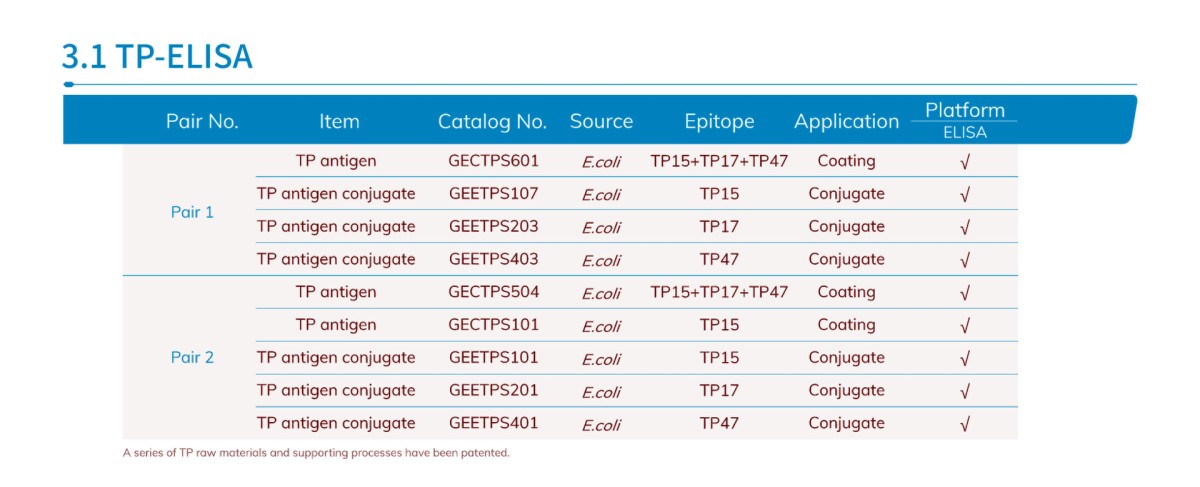Click the Catalog No. column header
Viewport: 1200px width, 487px height.
492,122
